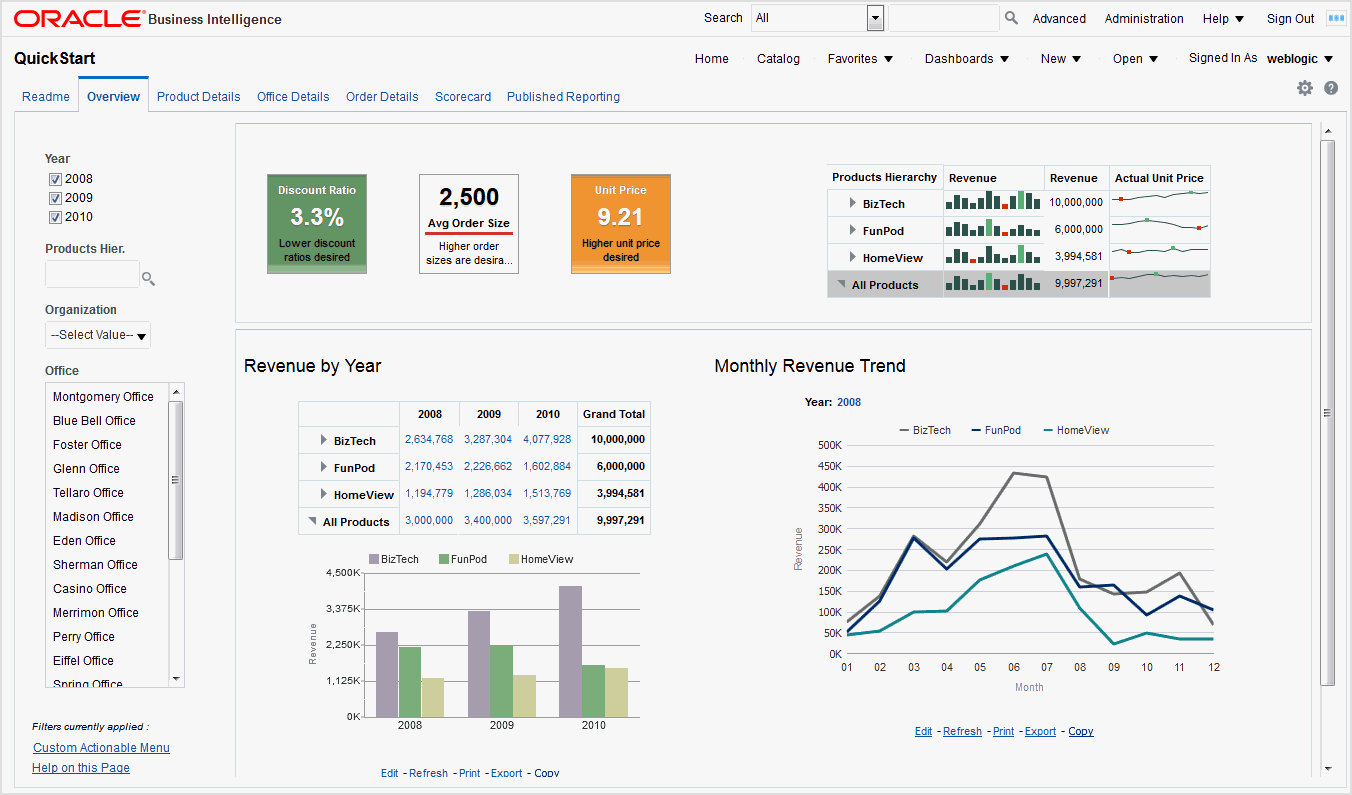Open the Products Hier. search icon
The image size is (1352, 795).
click(148, 279)
